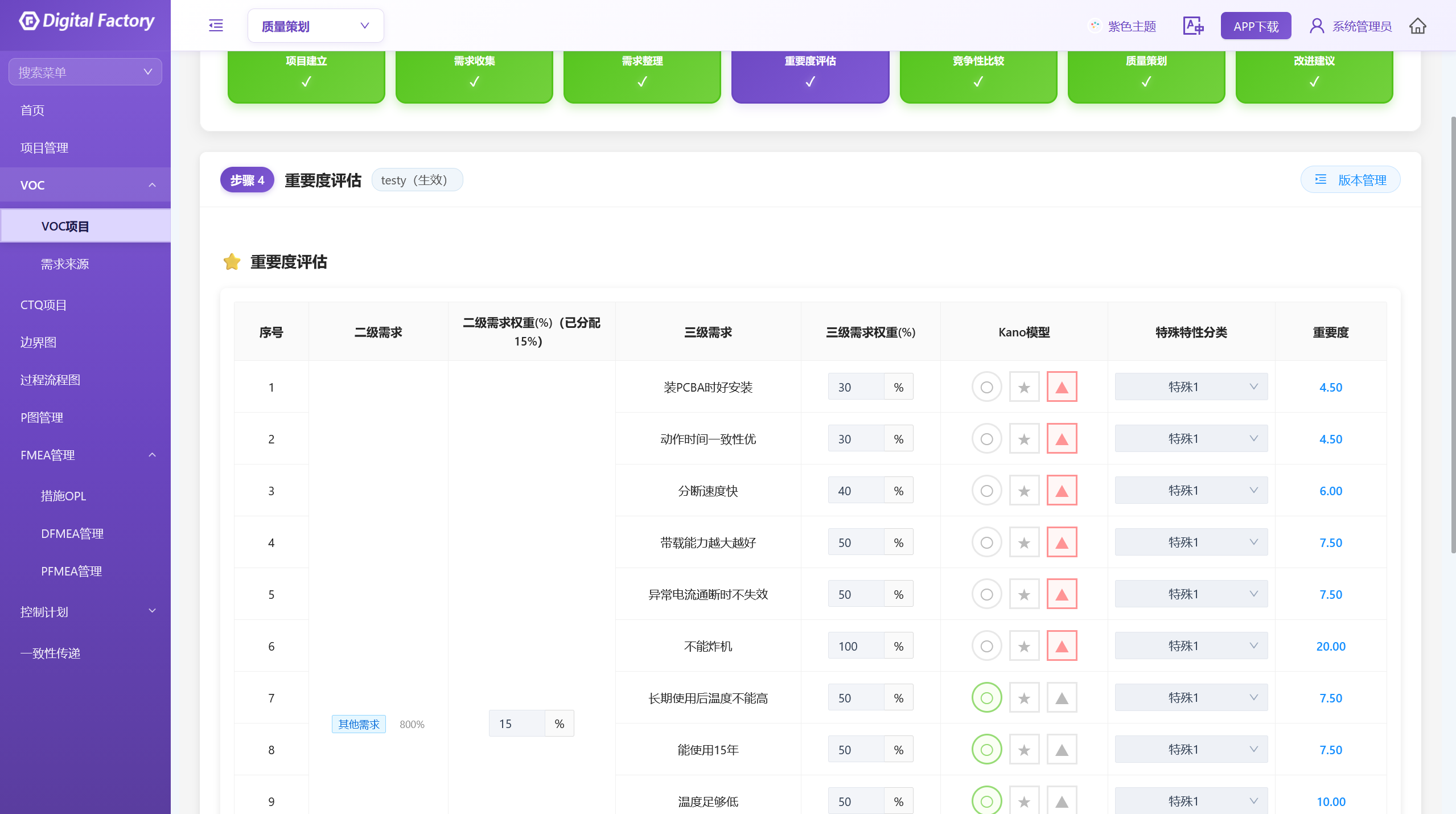Select star Kano option for 不能炸机
1456x814 pixels.
coord(1024,646)
